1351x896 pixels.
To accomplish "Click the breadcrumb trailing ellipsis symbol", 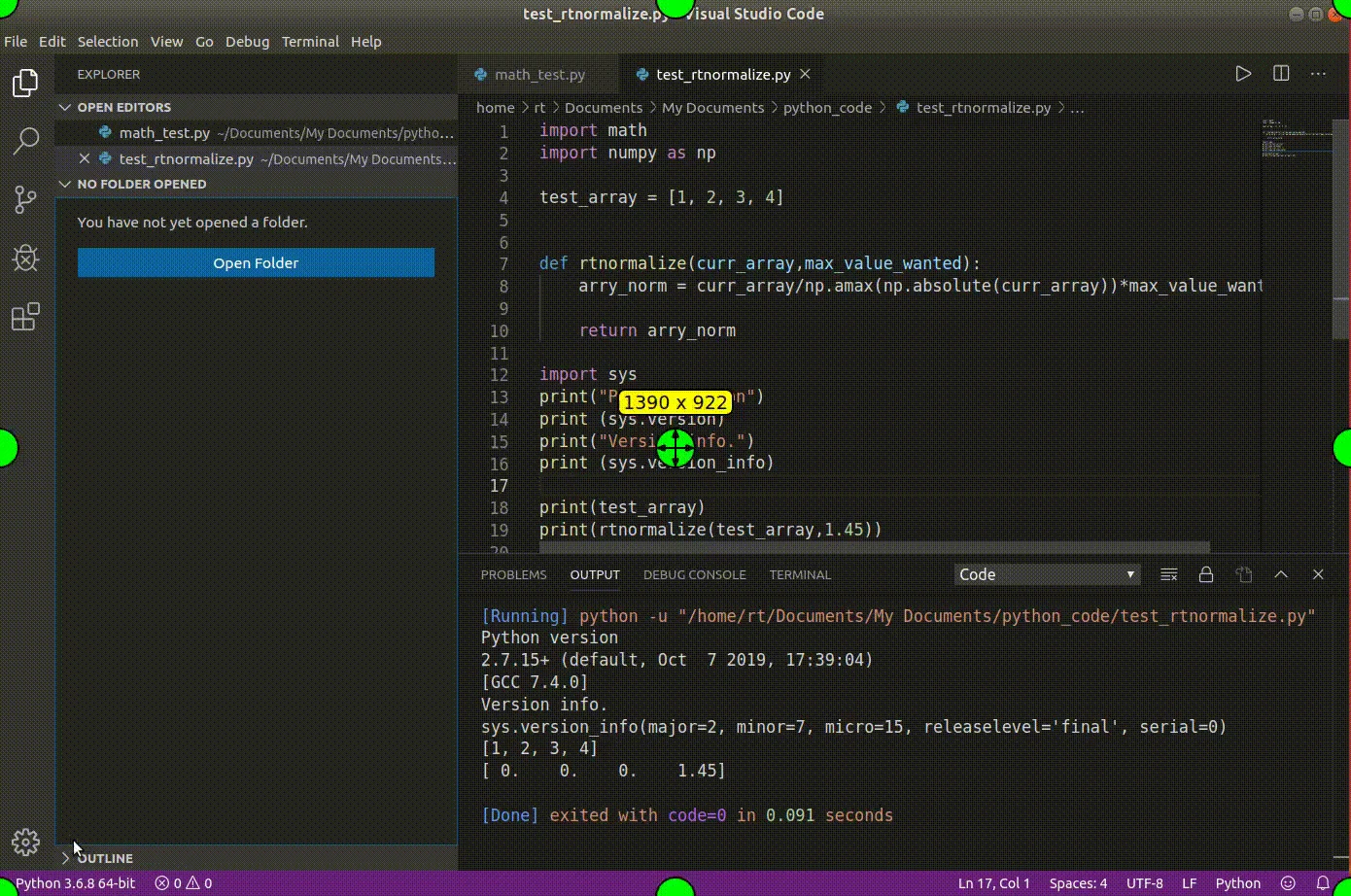I will pyautogui.click(x=1077, y=108).
